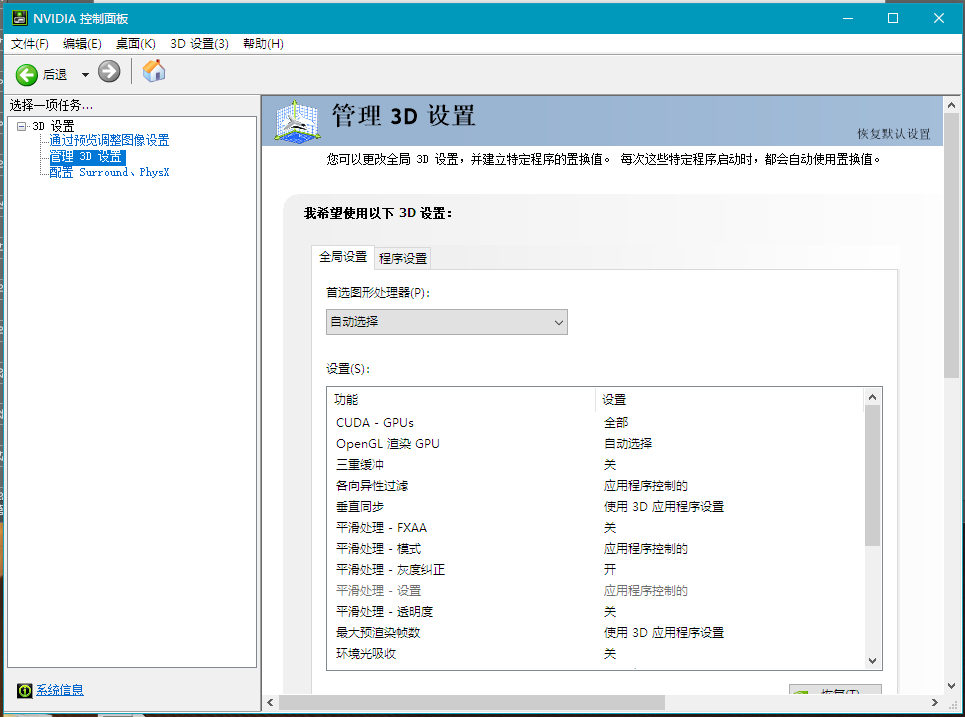This screenshot has width=965, height=717.
Task: Click the main panel vertical scrollbar thumb
Action: [x=951, y=246]
